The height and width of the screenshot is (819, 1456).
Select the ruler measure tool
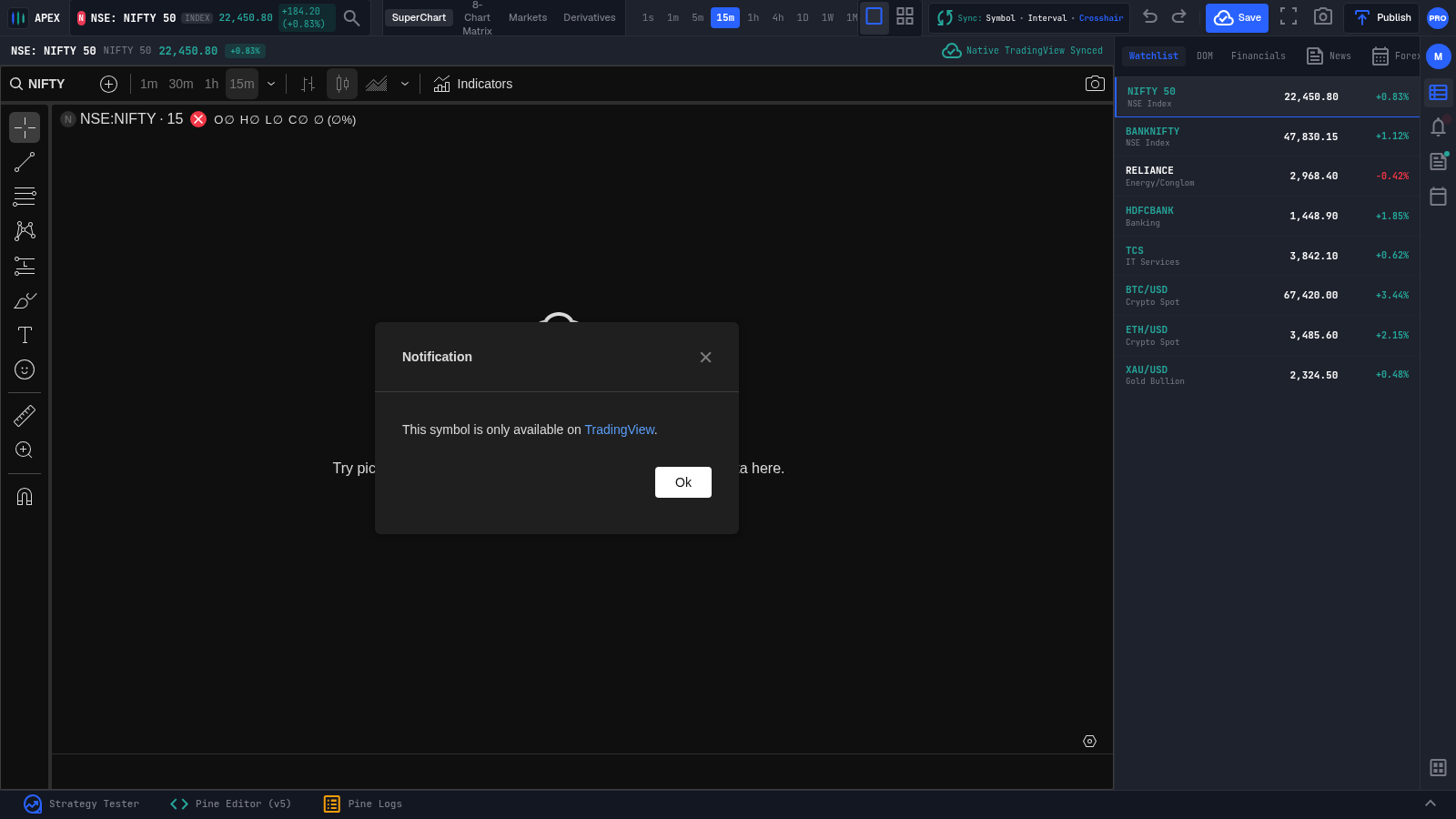coord(25,416)
